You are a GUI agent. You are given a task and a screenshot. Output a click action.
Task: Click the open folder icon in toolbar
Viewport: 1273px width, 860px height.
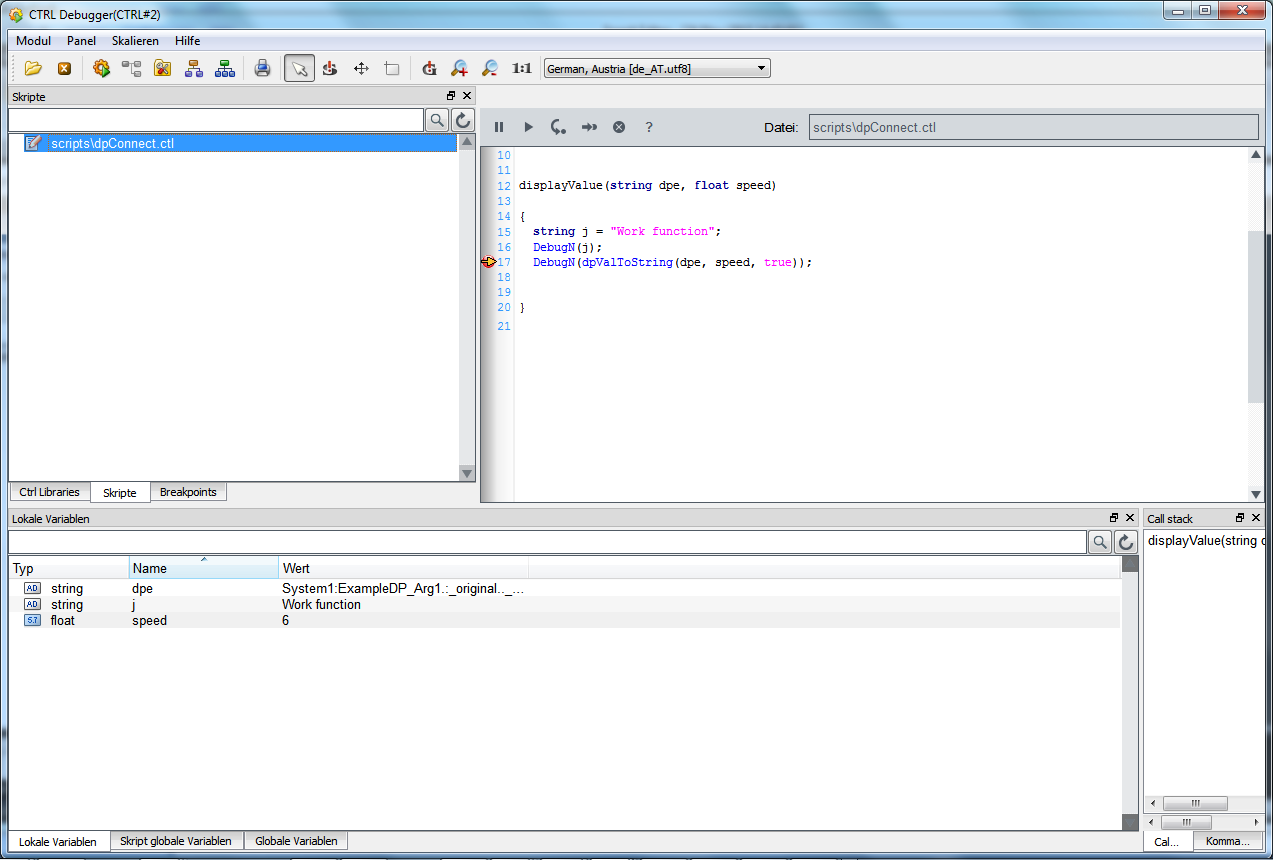point(33,68)
